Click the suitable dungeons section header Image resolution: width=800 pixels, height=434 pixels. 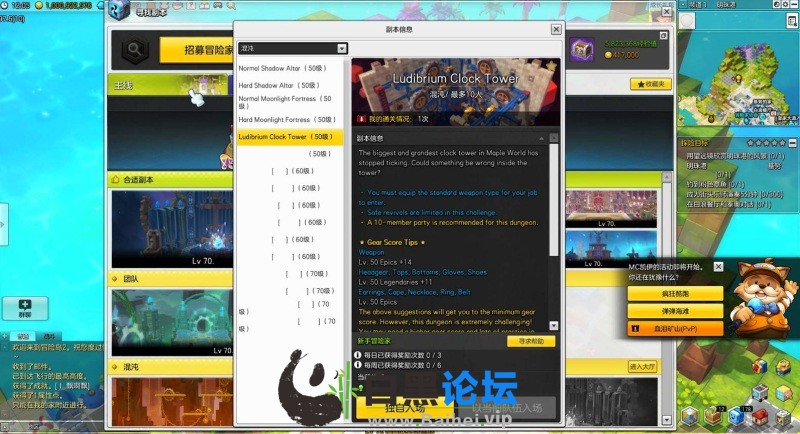tap(171, 180)
